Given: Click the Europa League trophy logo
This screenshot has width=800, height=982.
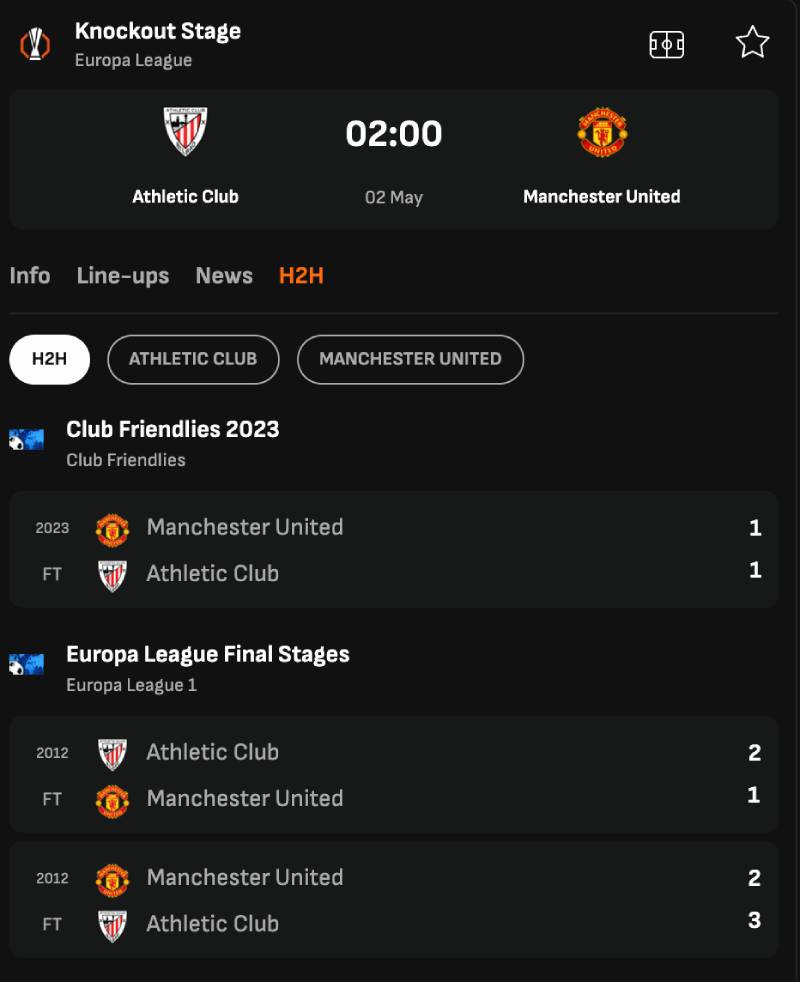Looking at the screenshot, I should [x=35, y=44].
